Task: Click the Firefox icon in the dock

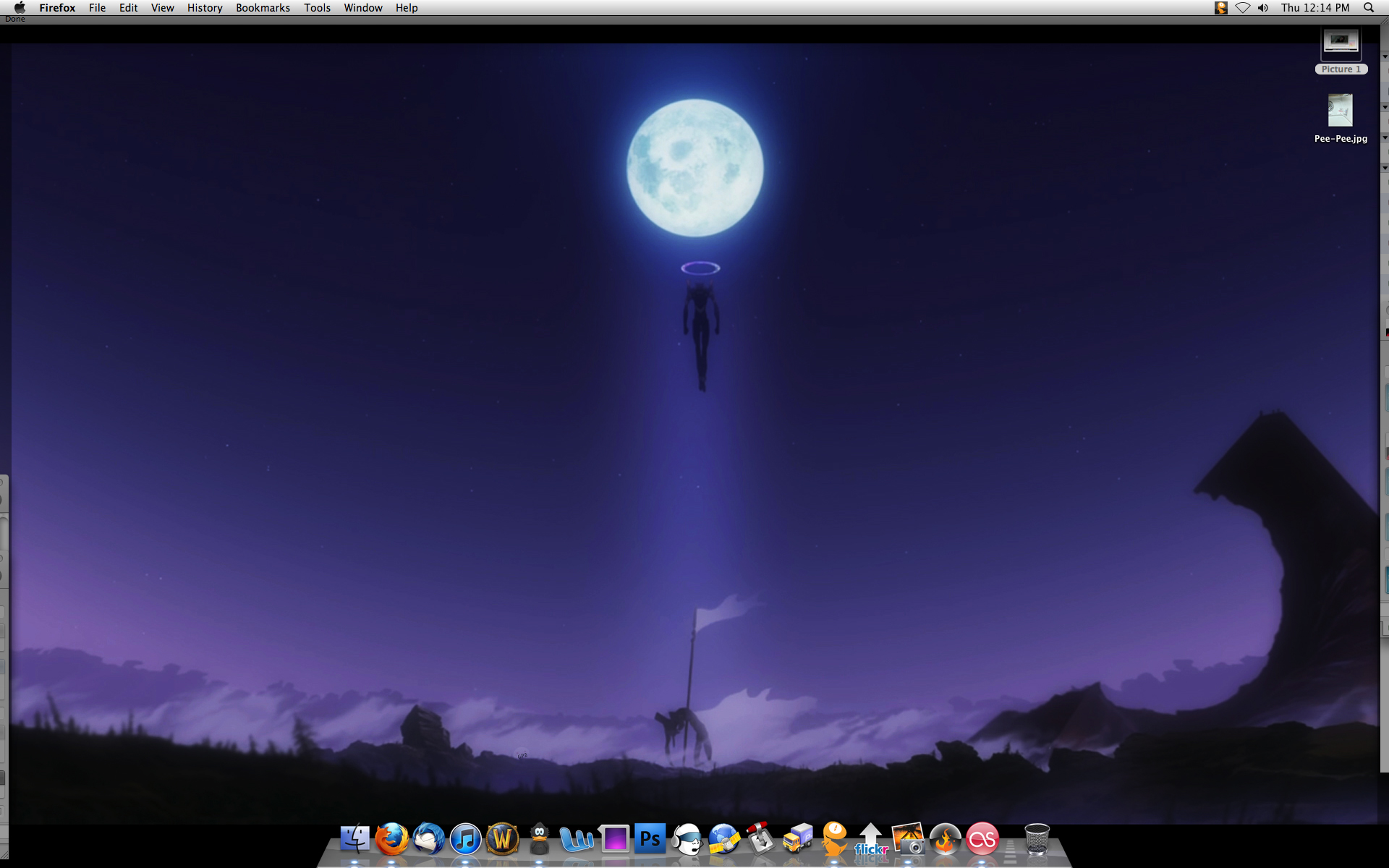Action: 391,839
